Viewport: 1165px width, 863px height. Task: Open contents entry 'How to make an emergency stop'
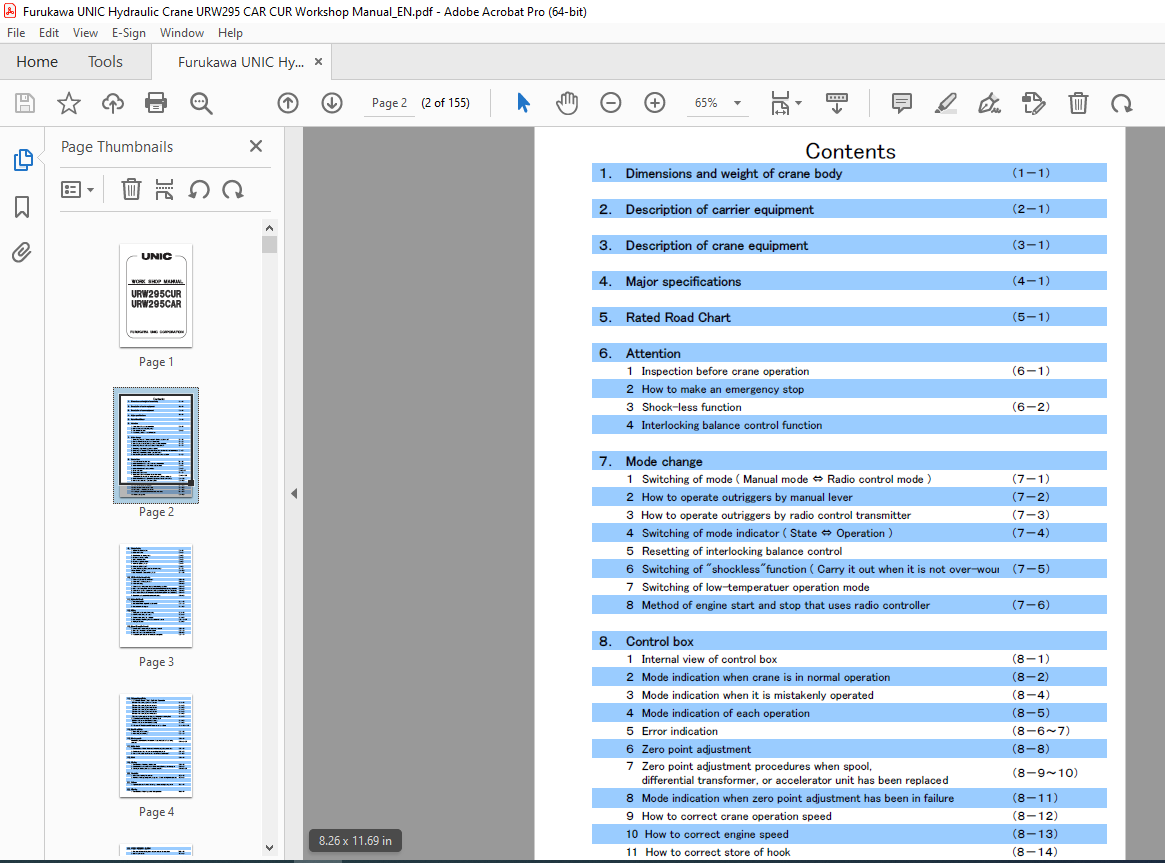[849, 389]
